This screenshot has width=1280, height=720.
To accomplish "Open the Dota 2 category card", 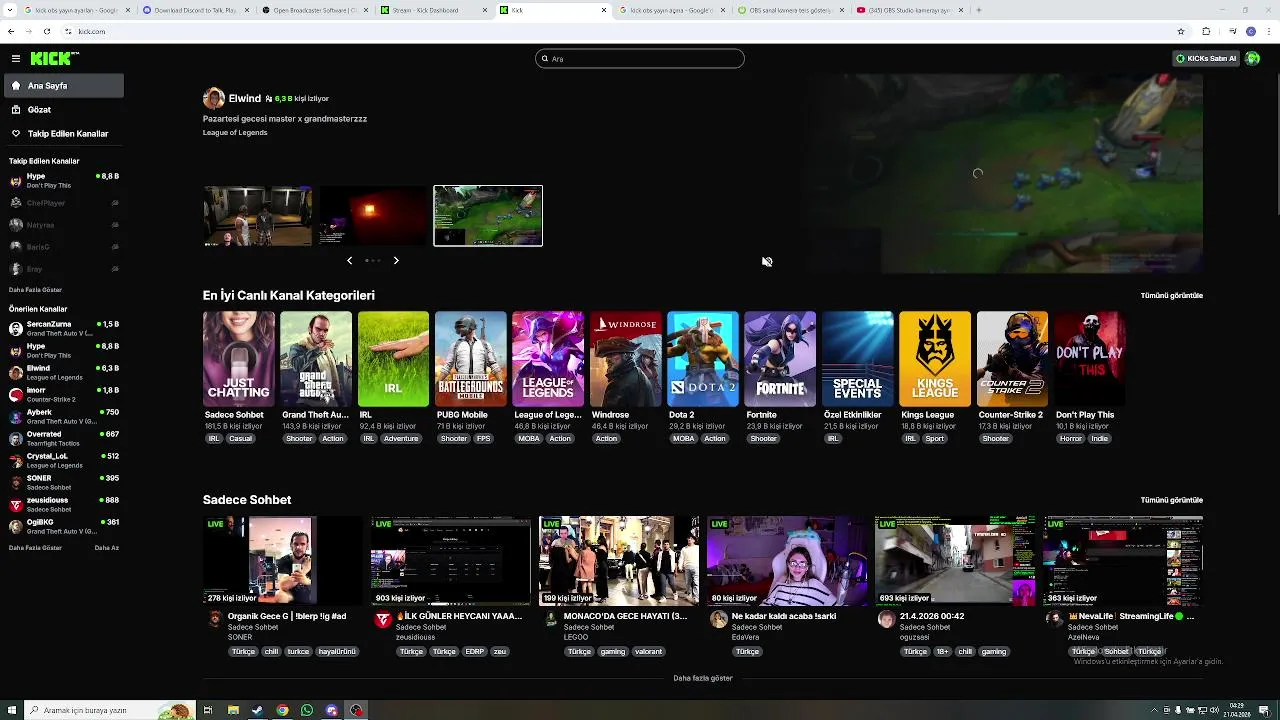I will coord(703,359).
